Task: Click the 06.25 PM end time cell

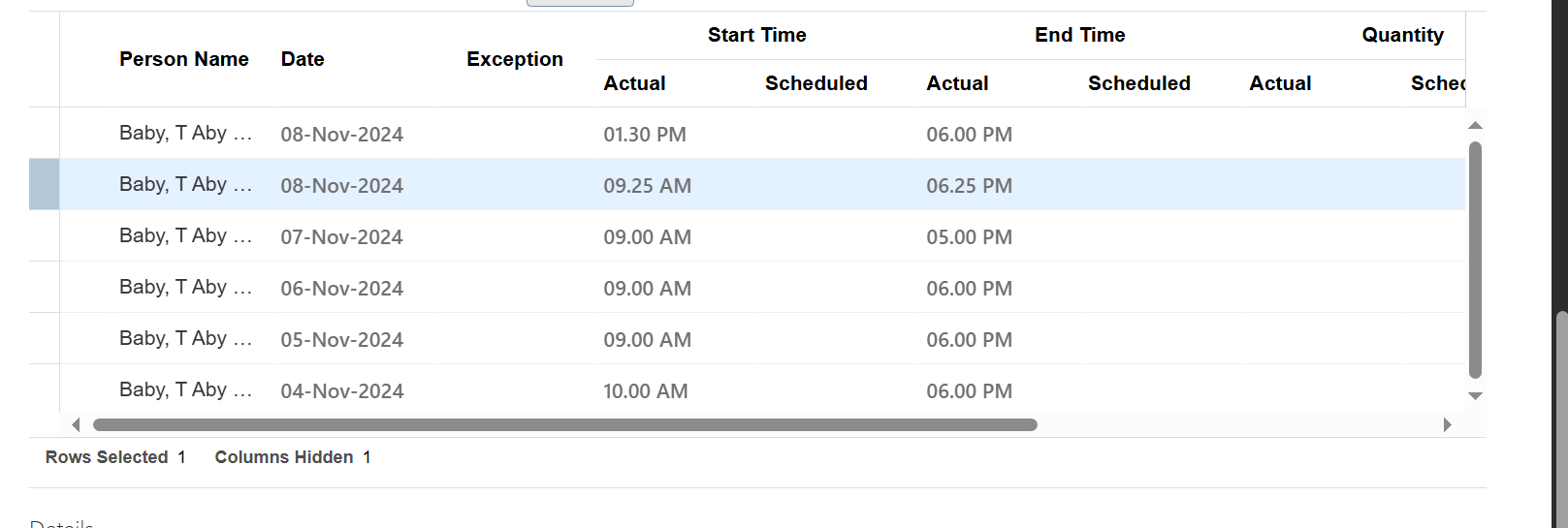Action: (970, 186)
